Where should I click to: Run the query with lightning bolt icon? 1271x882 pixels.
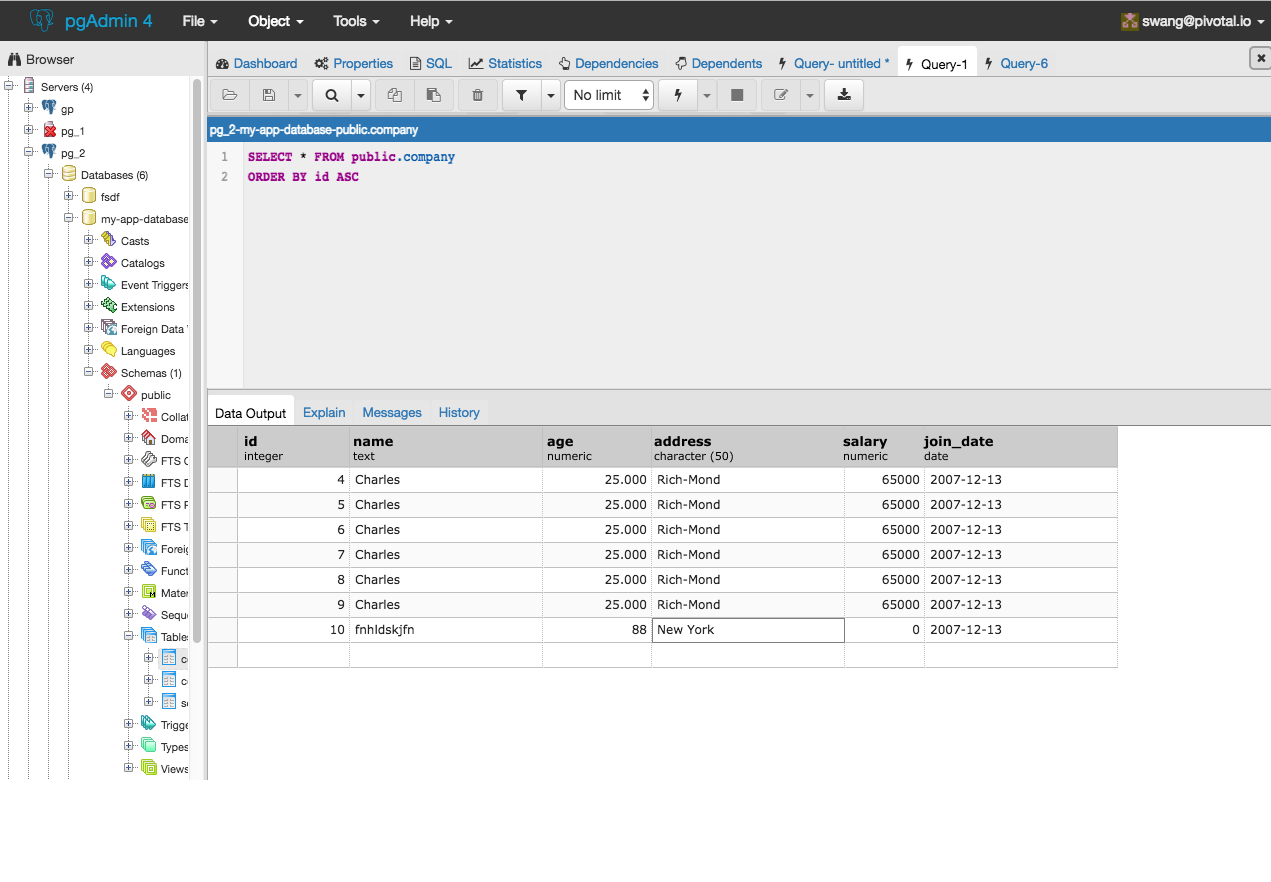(678, 95)
